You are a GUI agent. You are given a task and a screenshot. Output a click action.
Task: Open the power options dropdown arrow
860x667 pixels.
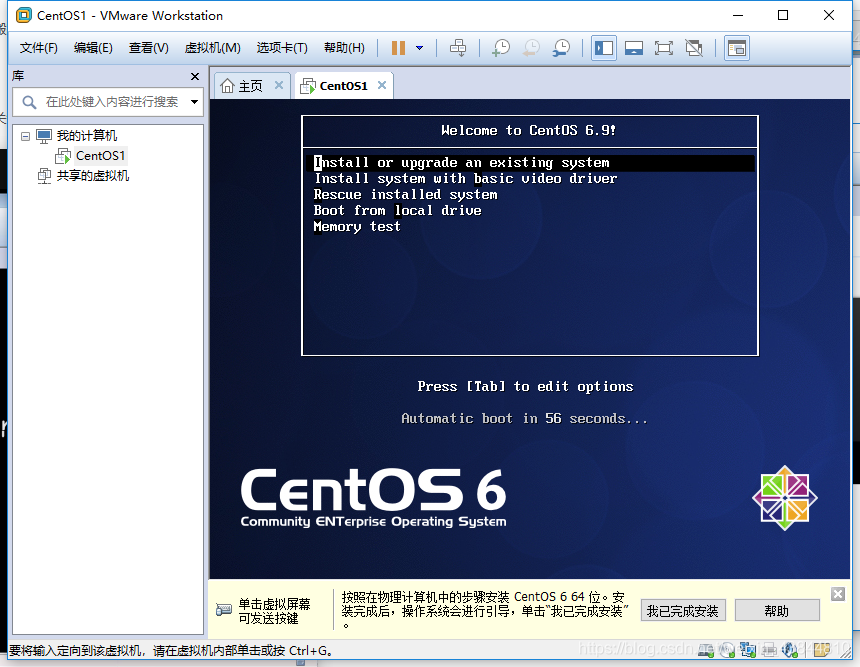point(420,48)
